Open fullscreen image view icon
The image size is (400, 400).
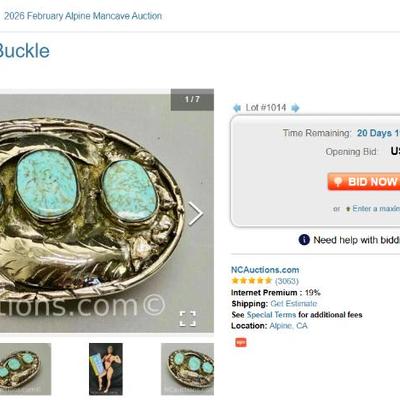[x=187, y=319]
